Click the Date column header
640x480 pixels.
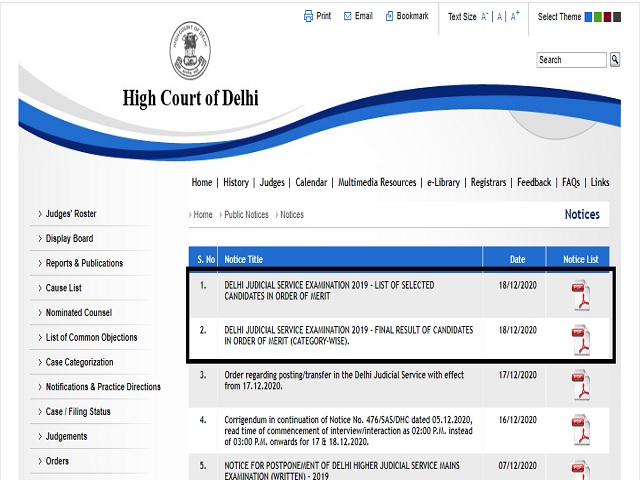(517, 259)
